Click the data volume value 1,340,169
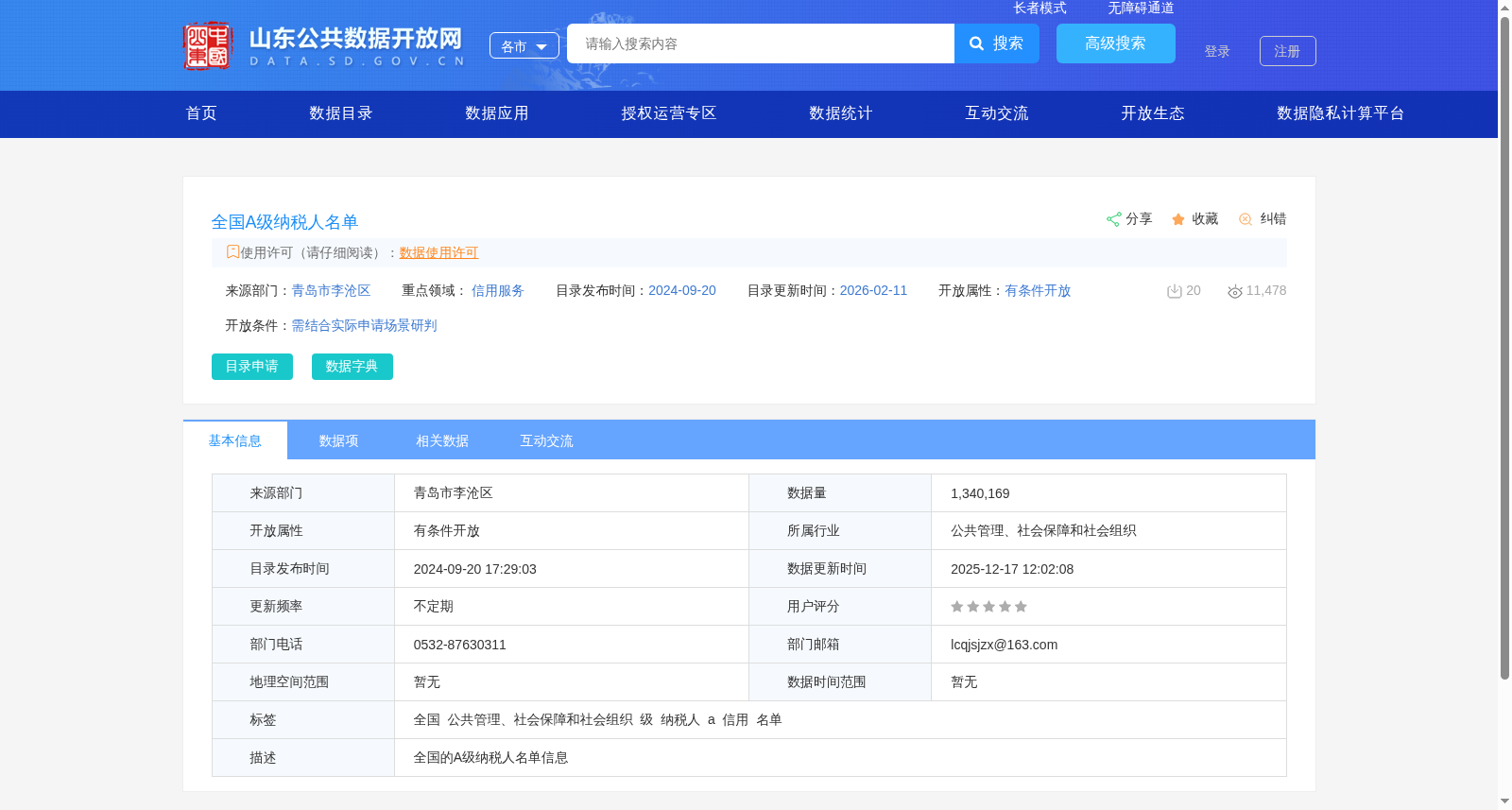 980,493
